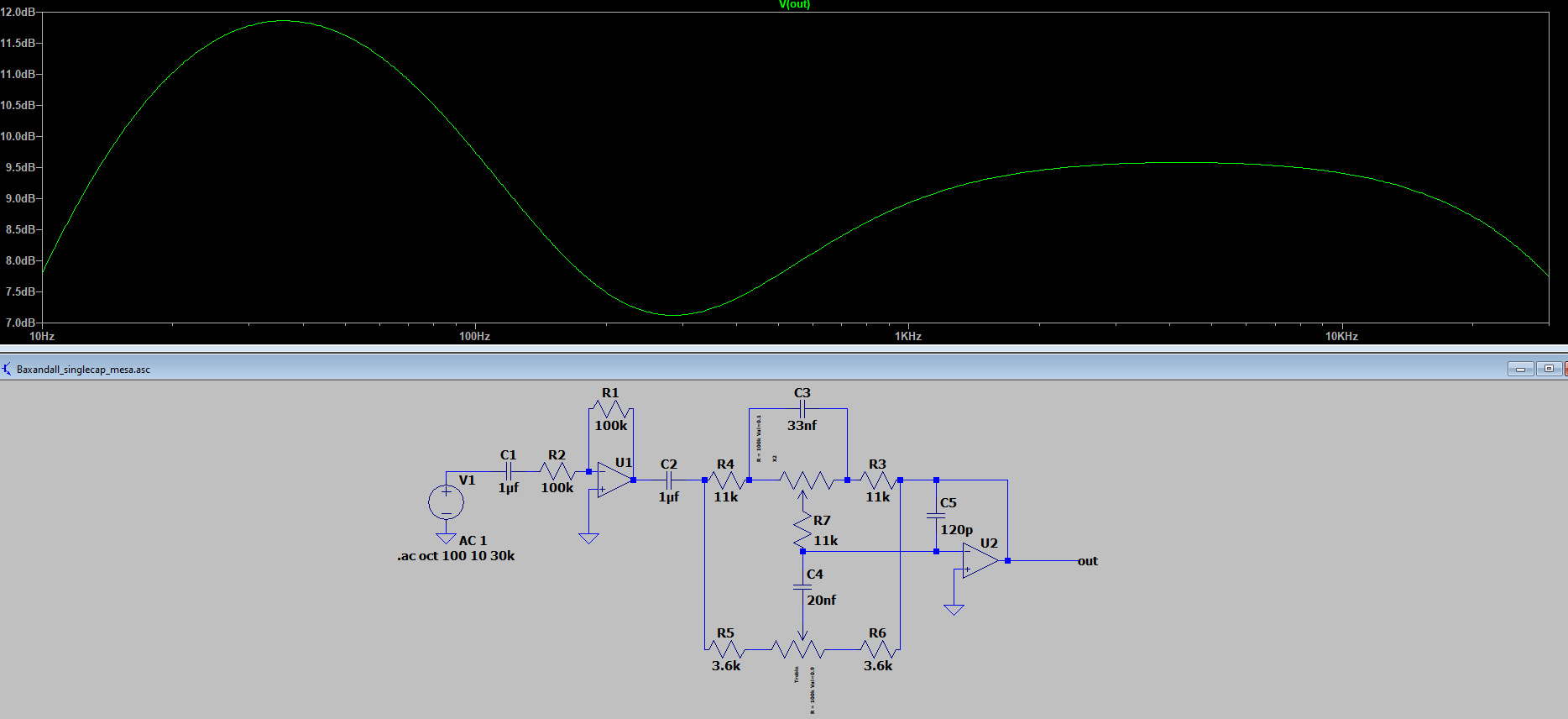The height and width of the screenshot is (719, 1568).
Task: Select the U2 op-amp symbol
Action: (980, 560)
